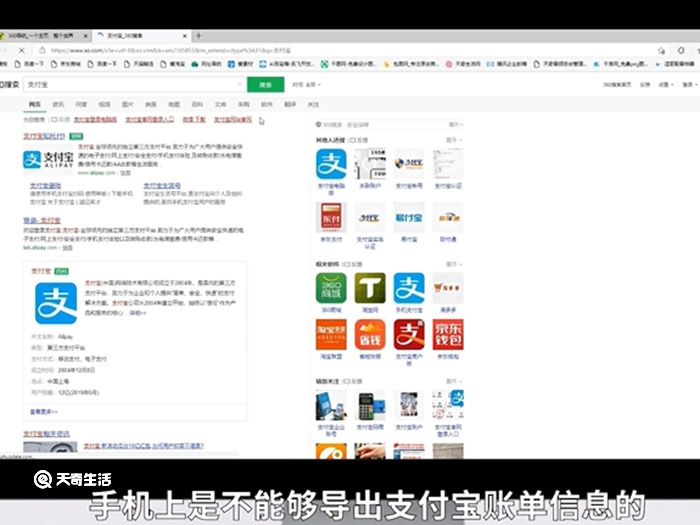Click the 支付宝电脑版 blue icon in sidebar
This screenshot has width=700, height=525.
click(x=331, y=164)
